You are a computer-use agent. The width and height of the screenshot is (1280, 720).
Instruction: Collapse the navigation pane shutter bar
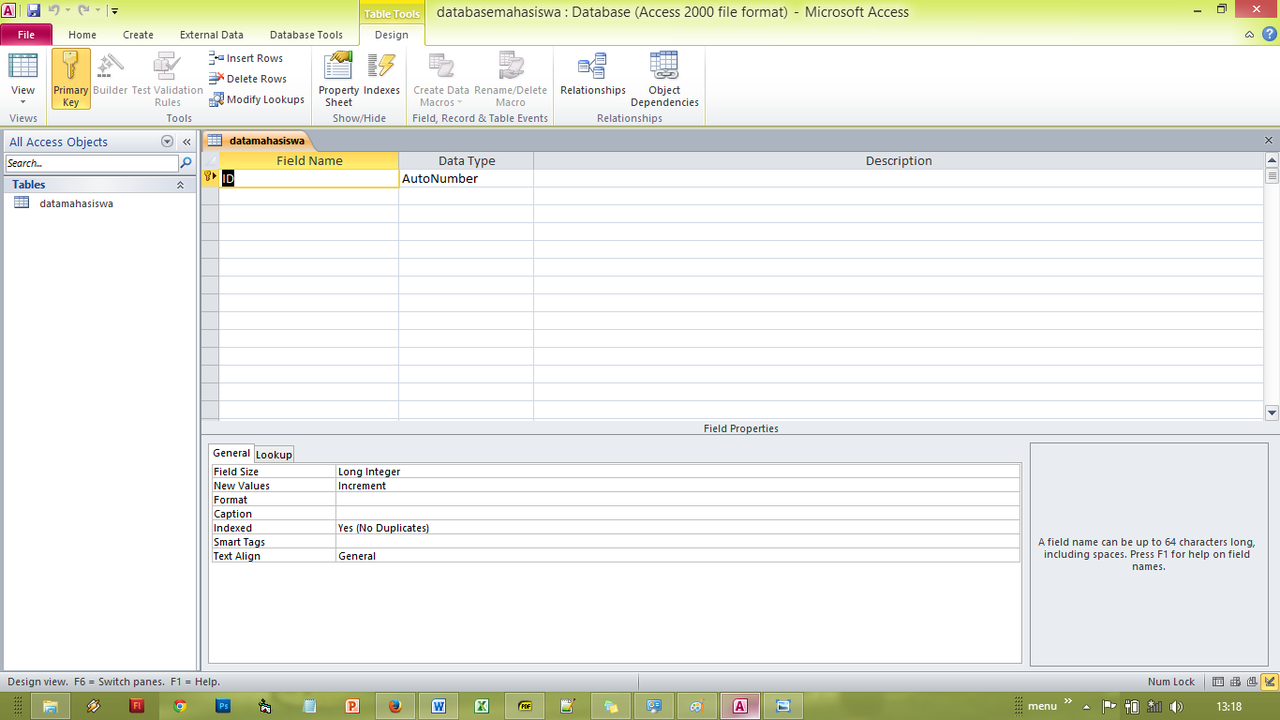186,142
